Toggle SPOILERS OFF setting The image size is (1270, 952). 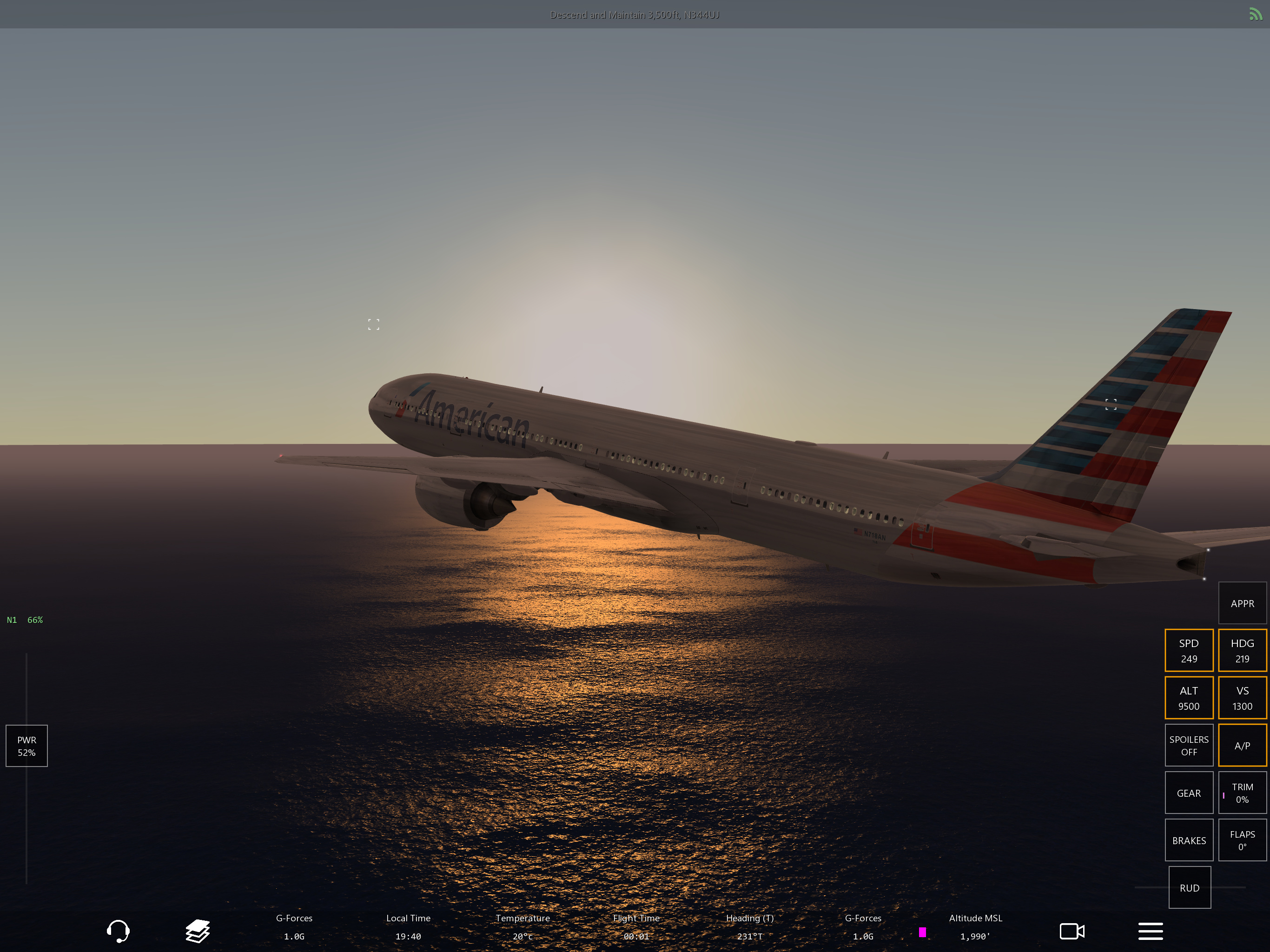[1189, 745]
